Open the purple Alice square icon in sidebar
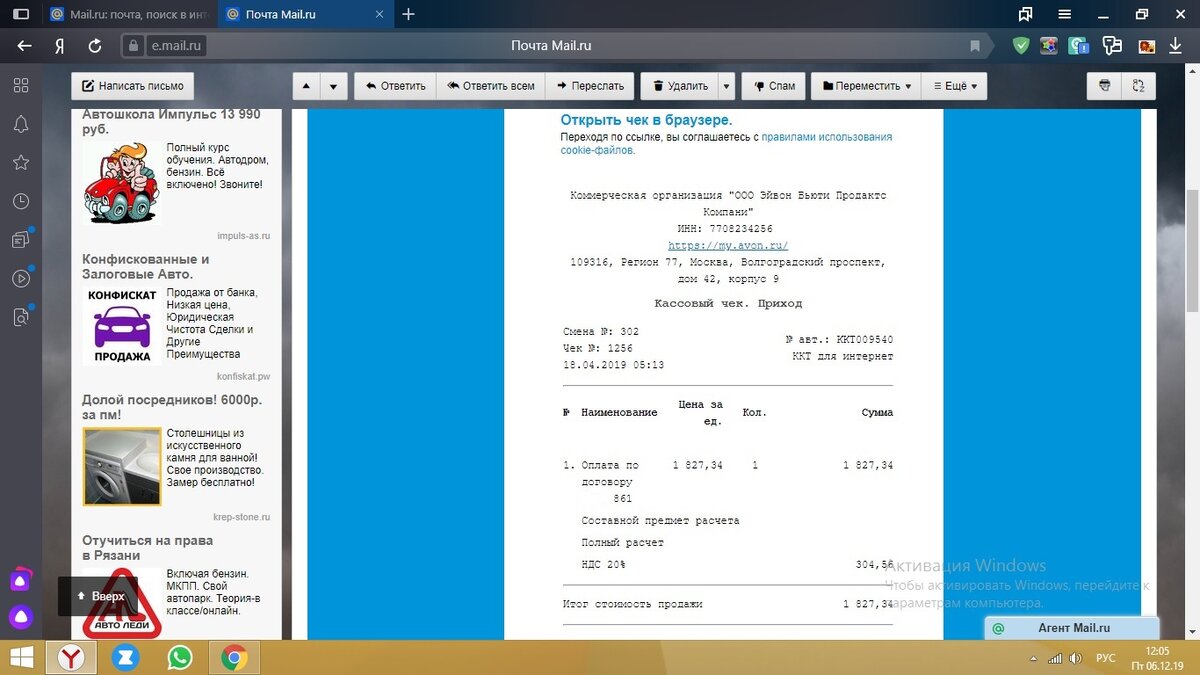This screenshot has height=675, width=1200. 20,580
